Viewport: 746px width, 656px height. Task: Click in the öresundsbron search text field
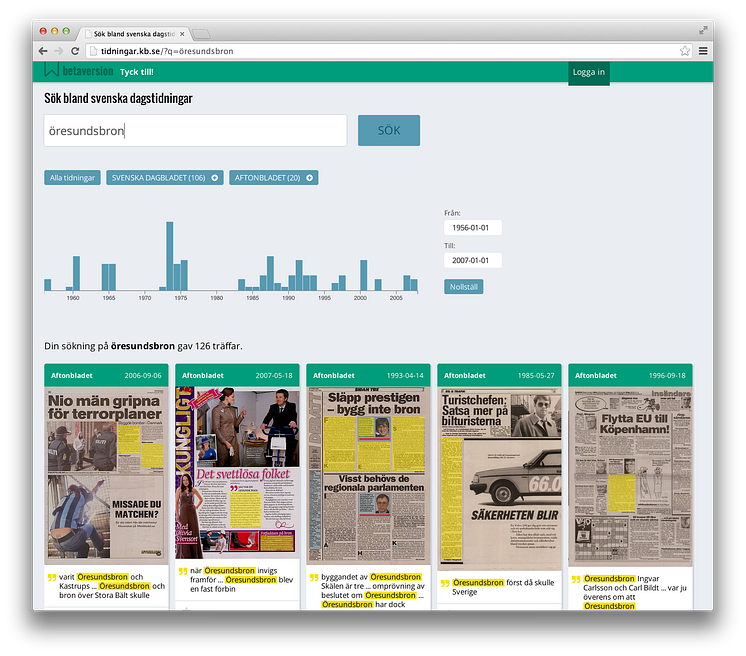[195, 131]
